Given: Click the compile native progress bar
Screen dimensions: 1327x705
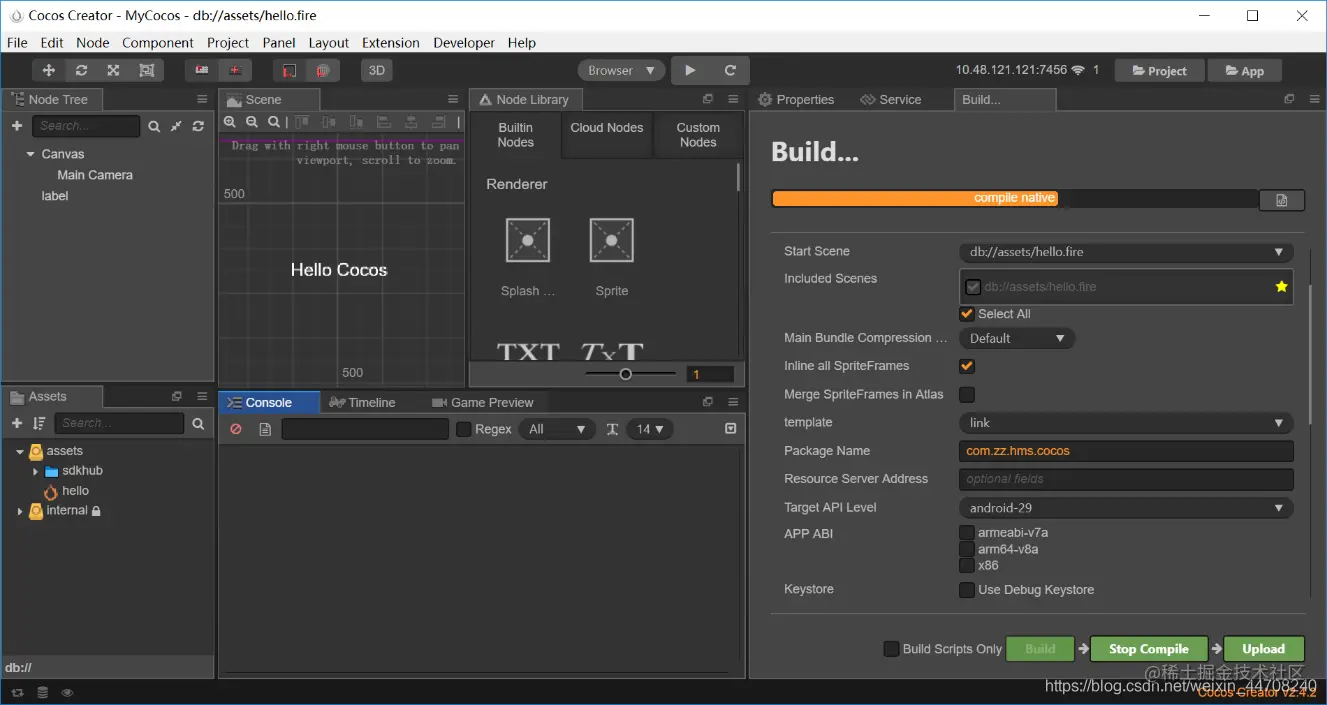Looking at the screenshot, I should 1014,198.
